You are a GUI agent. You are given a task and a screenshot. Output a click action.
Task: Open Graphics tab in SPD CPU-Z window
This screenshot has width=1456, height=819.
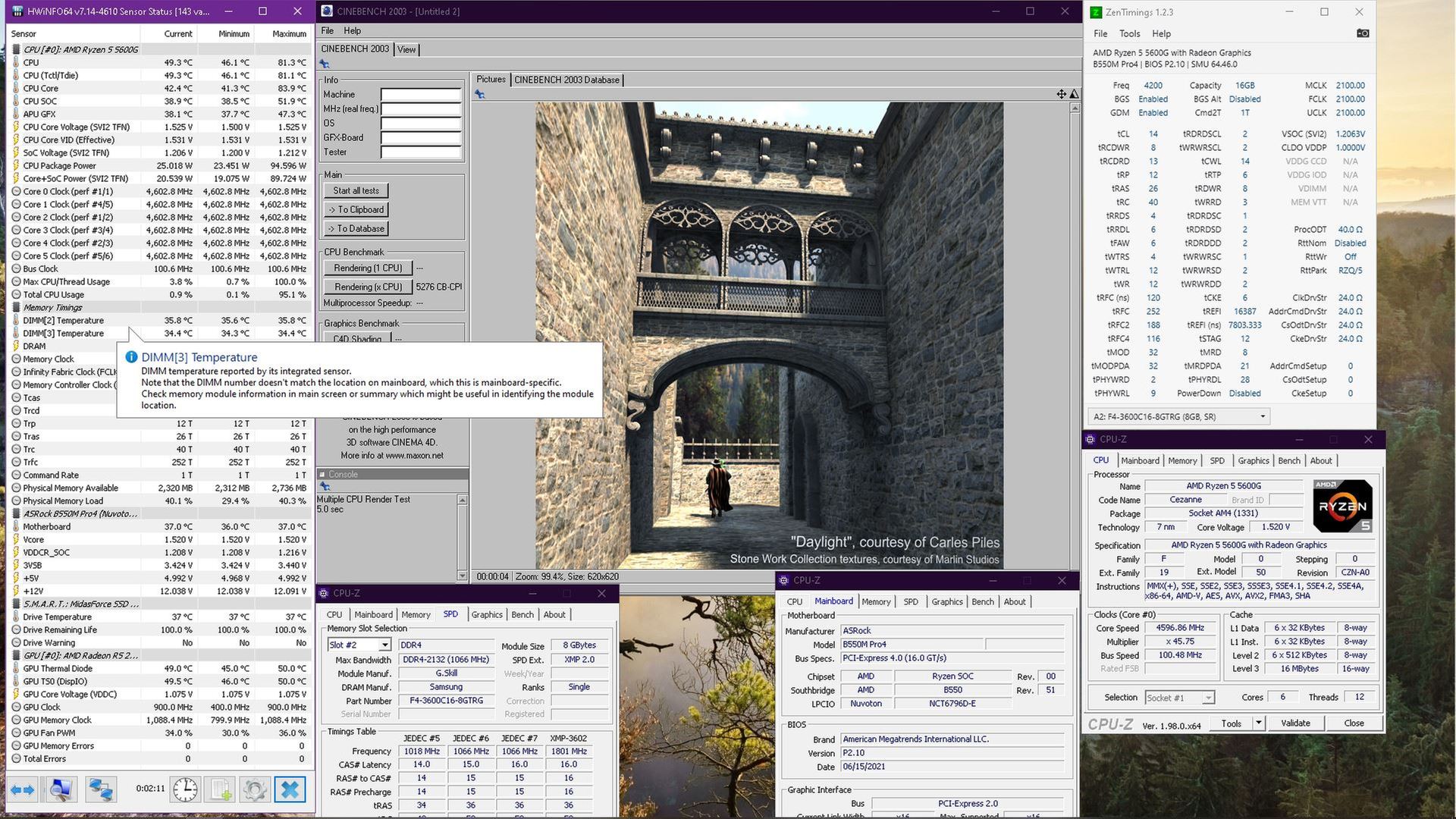click(487, 614)
